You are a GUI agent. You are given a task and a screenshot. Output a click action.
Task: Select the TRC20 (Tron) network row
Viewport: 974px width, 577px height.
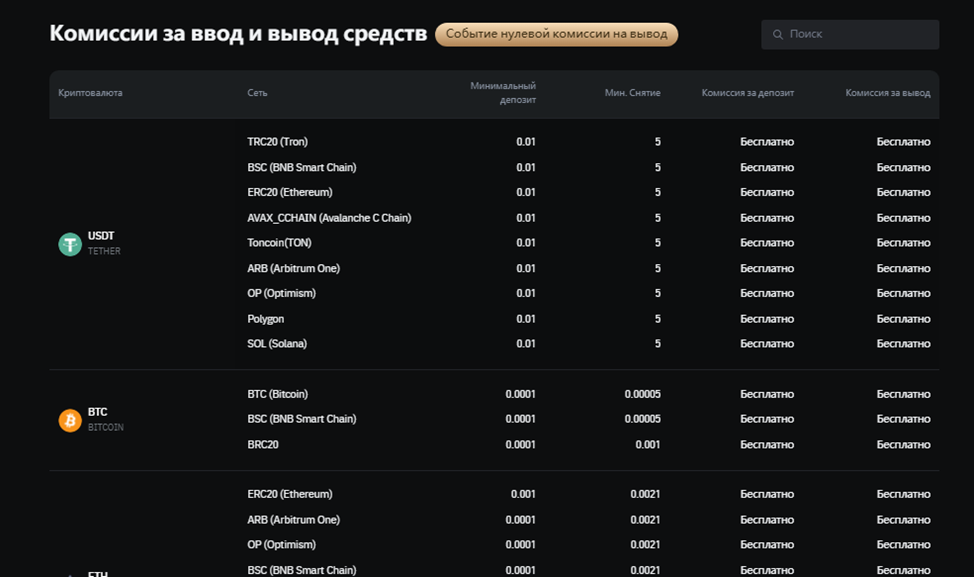click(278, 142)
